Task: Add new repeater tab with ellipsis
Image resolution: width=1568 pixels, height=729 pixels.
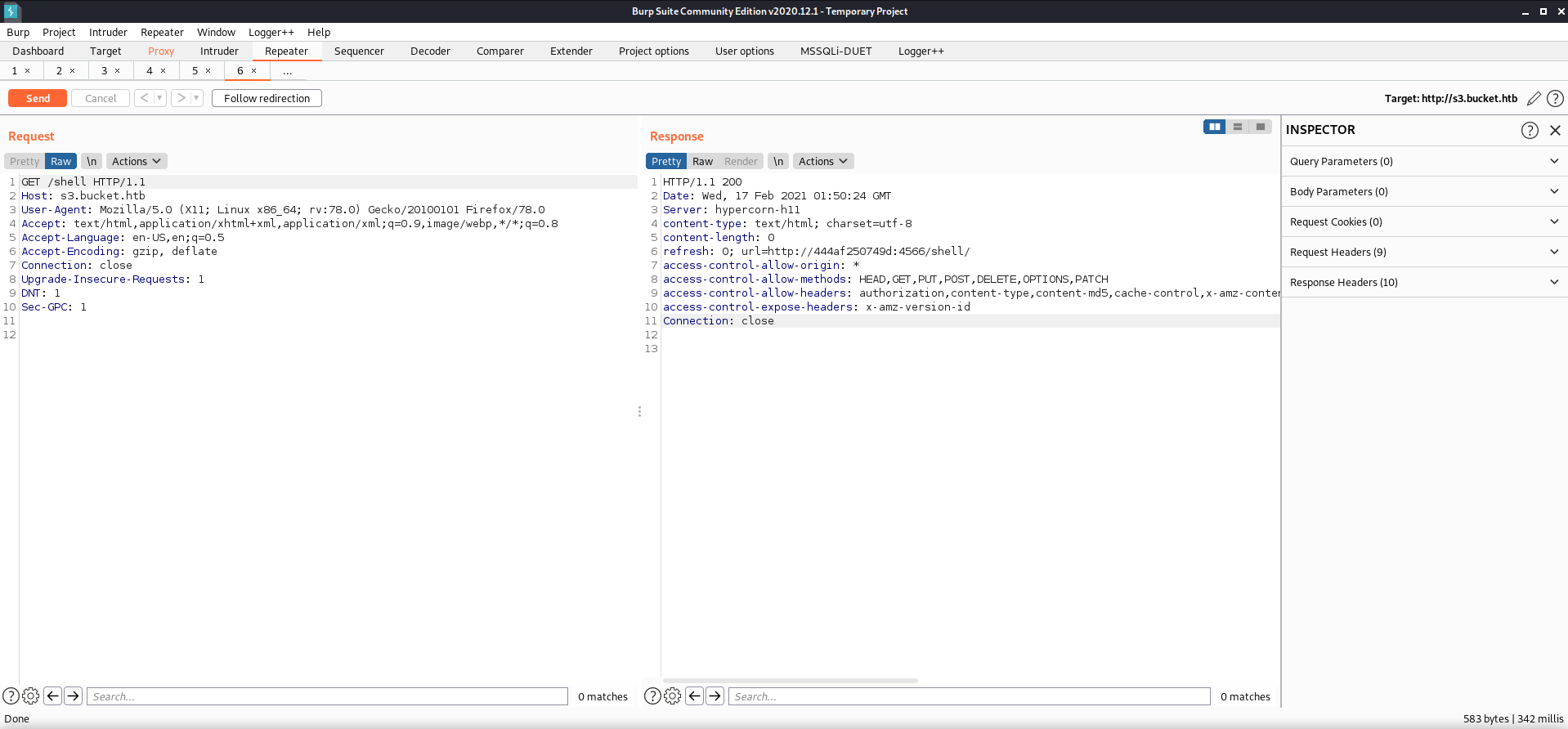Action: tap(287, 72)
